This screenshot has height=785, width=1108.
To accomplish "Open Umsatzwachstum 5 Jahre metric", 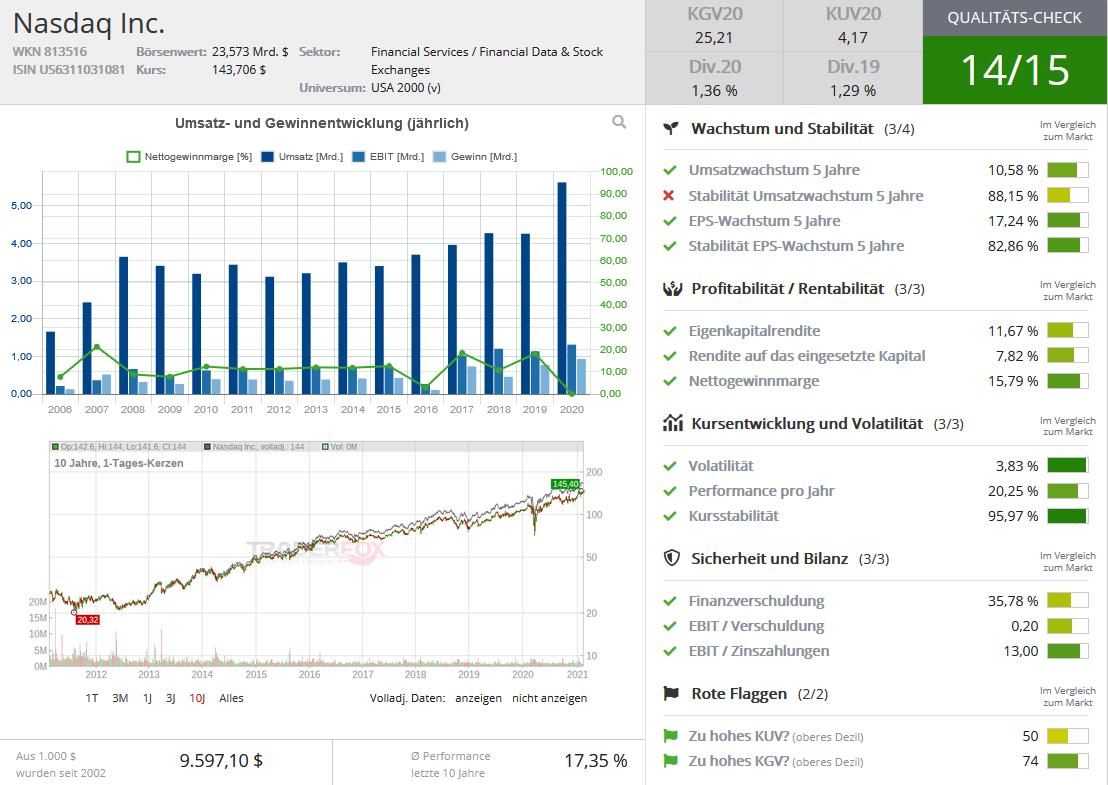I will point(774,170).
